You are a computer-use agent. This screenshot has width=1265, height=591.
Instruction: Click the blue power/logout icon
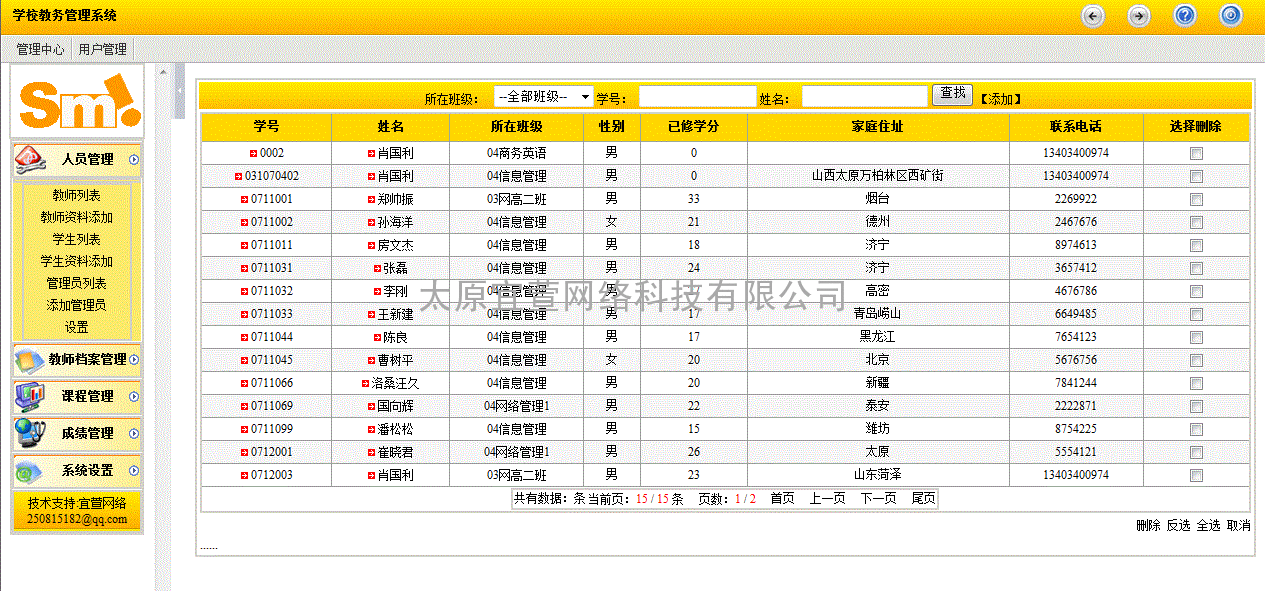1230,15
